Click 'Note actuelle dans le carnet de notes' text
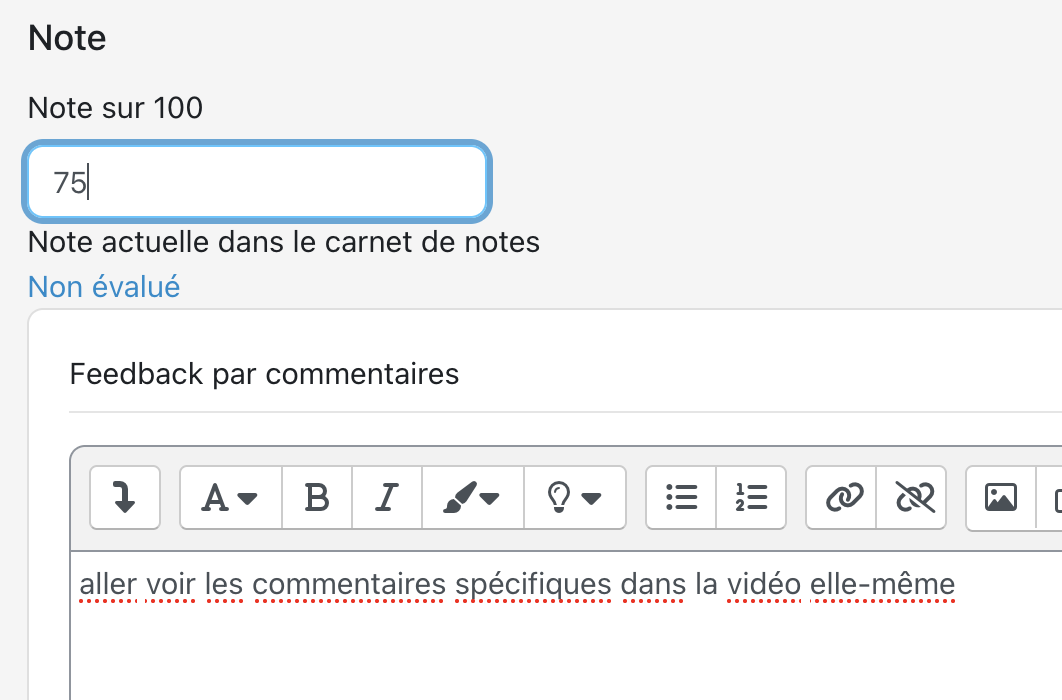Screen dimensions: 1062x700 pos(284,242)
